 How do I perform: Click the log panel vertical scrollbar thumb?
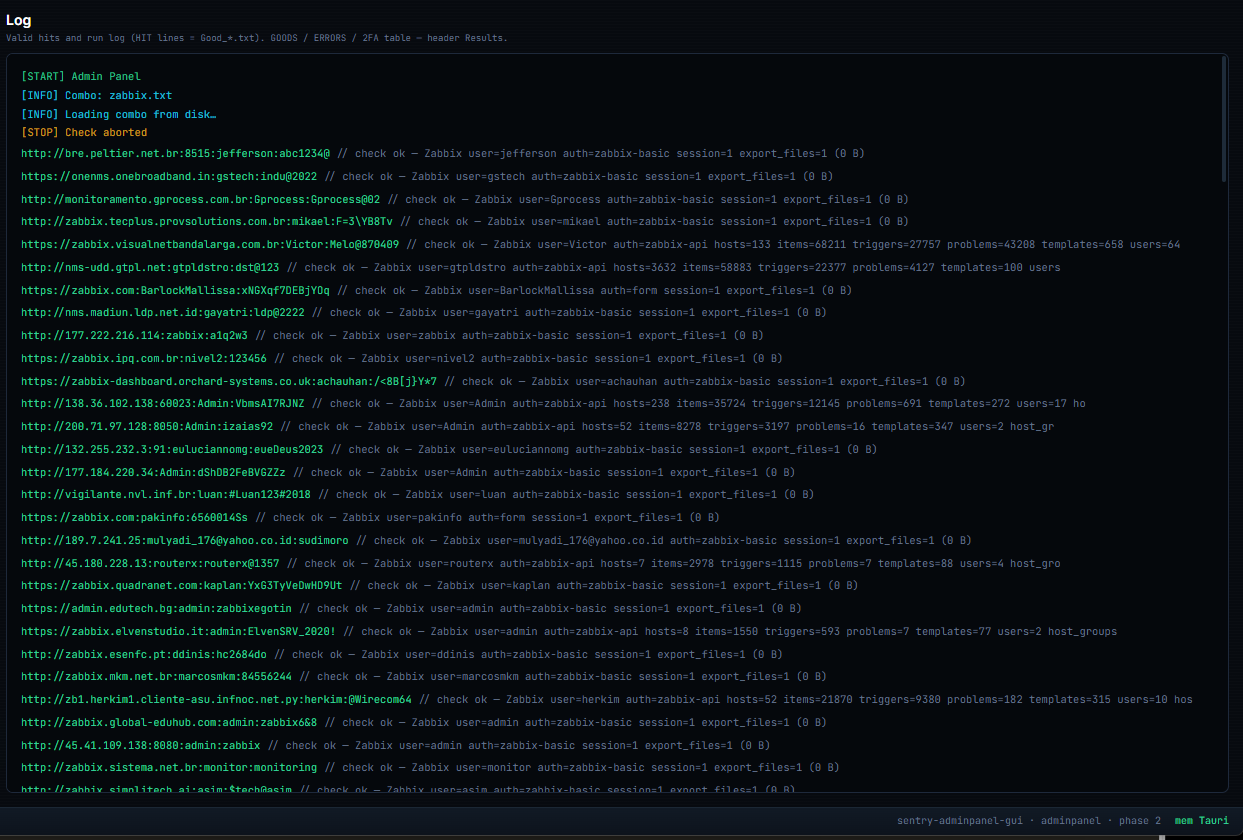[x=1223, y=118]
